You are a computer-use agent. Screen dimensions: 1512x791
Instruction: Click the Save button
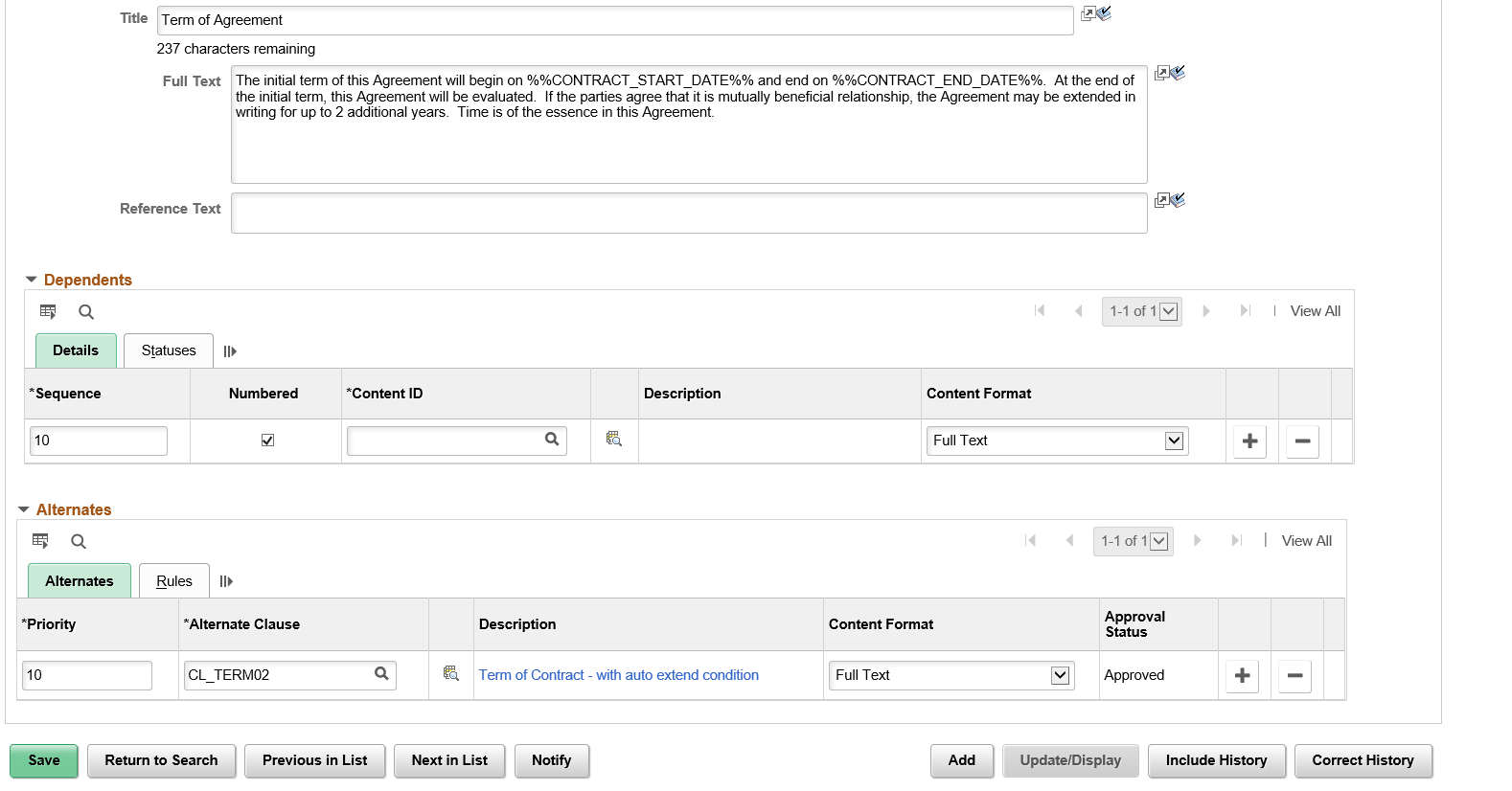[x=44, y=760]
